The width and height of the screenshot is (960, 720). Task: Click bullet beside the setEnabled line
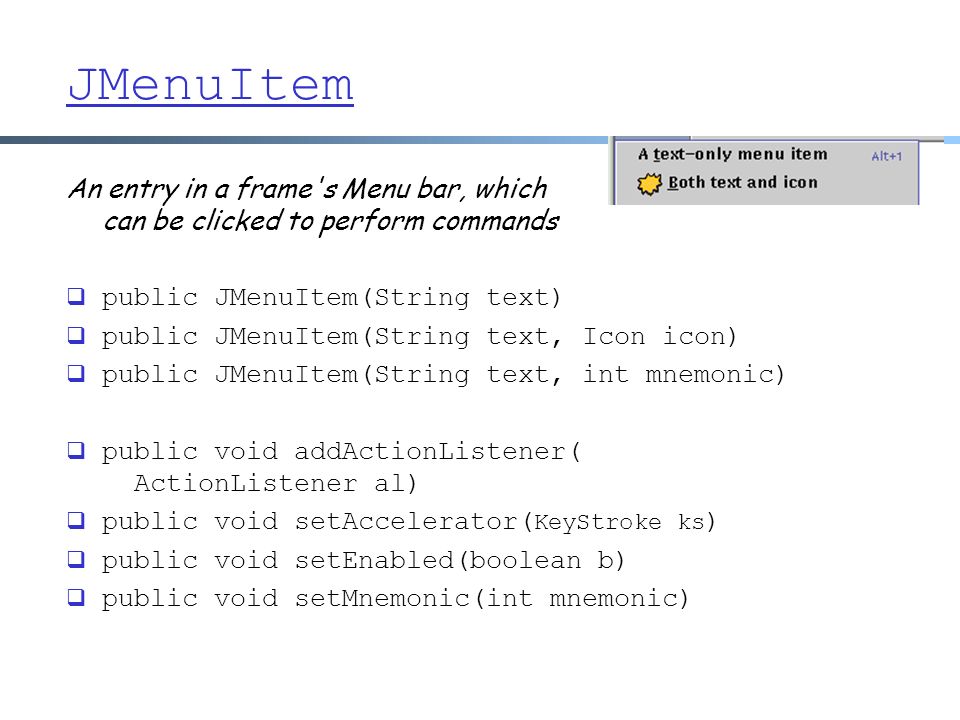76,559
